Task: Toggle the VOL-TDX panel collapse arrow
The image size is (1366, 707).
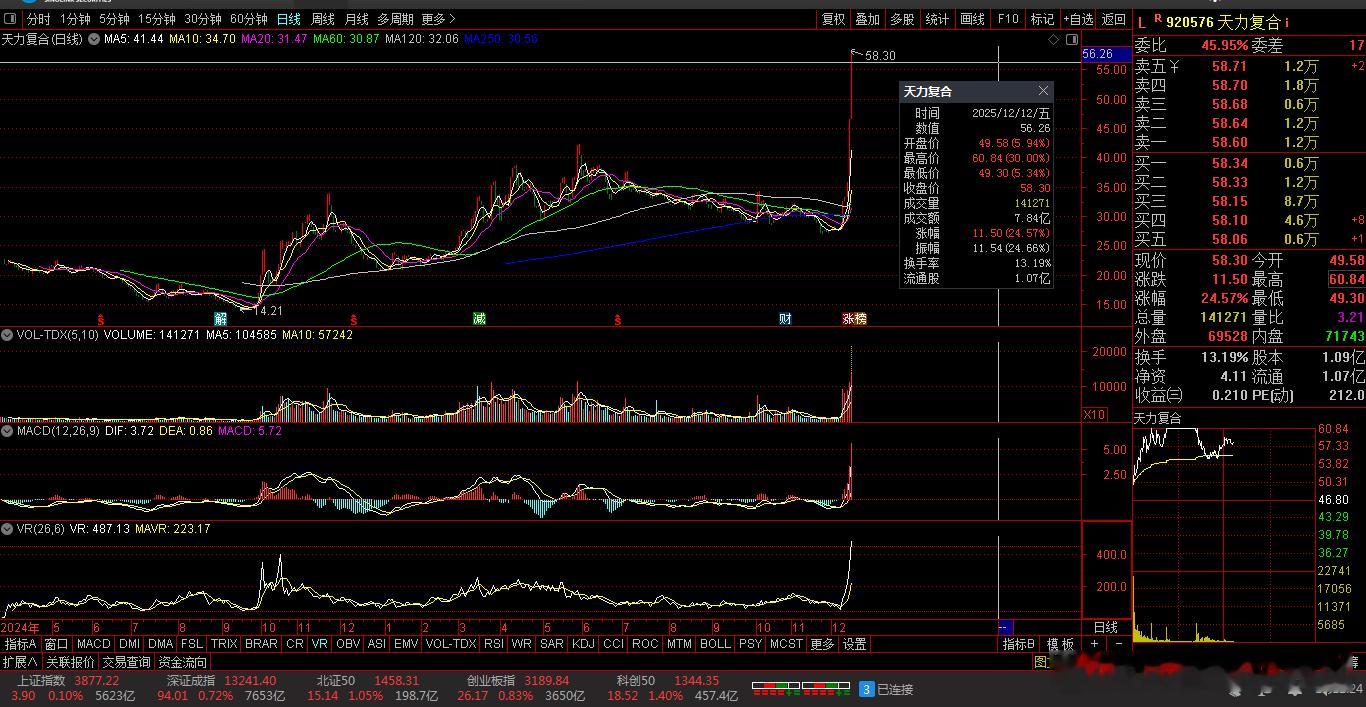Action: click(8, 335)
